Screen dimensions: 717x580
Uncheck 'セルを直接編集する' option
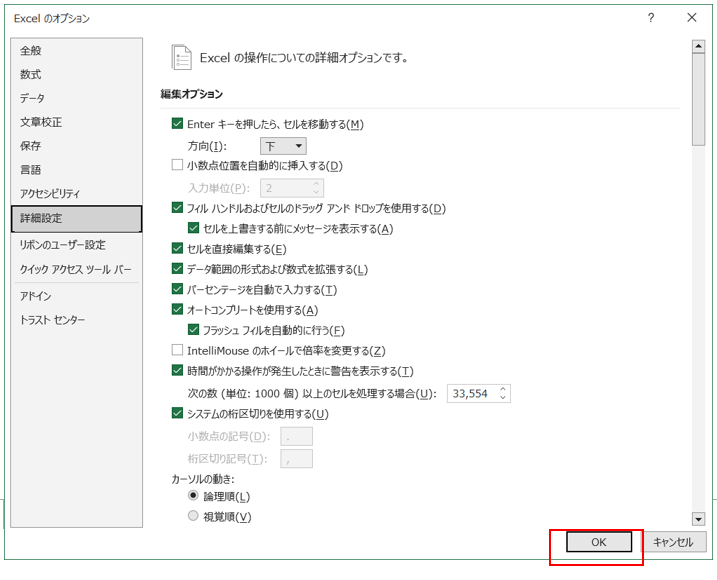coord(178,249)
